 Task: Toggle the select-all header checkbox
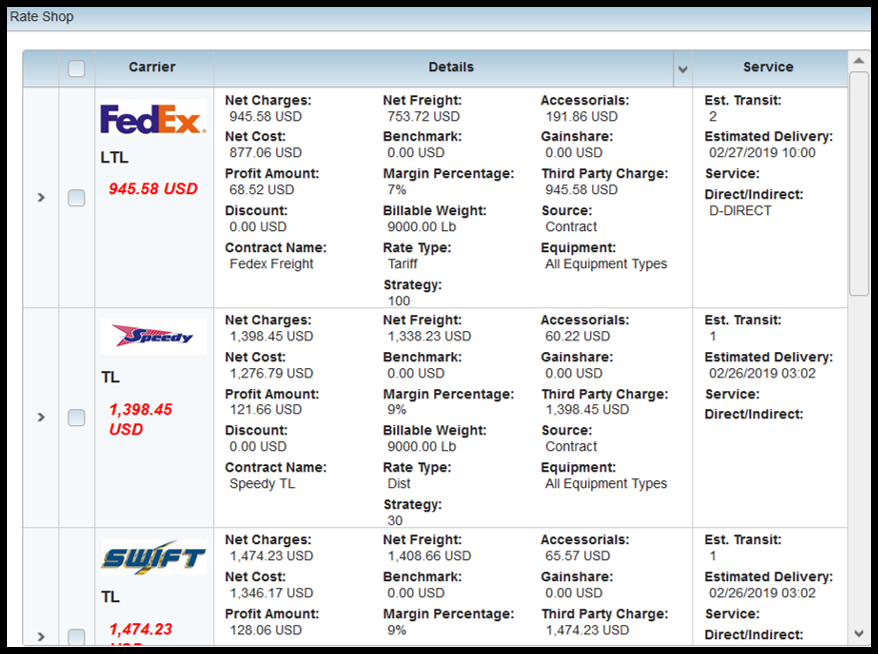76,67
